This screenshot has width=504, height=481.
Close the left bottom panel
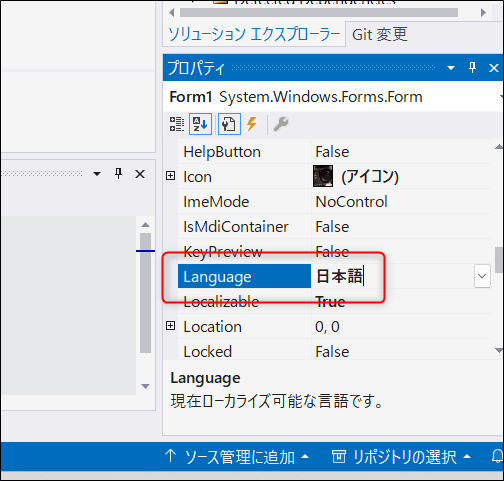(x=140, y=174)
